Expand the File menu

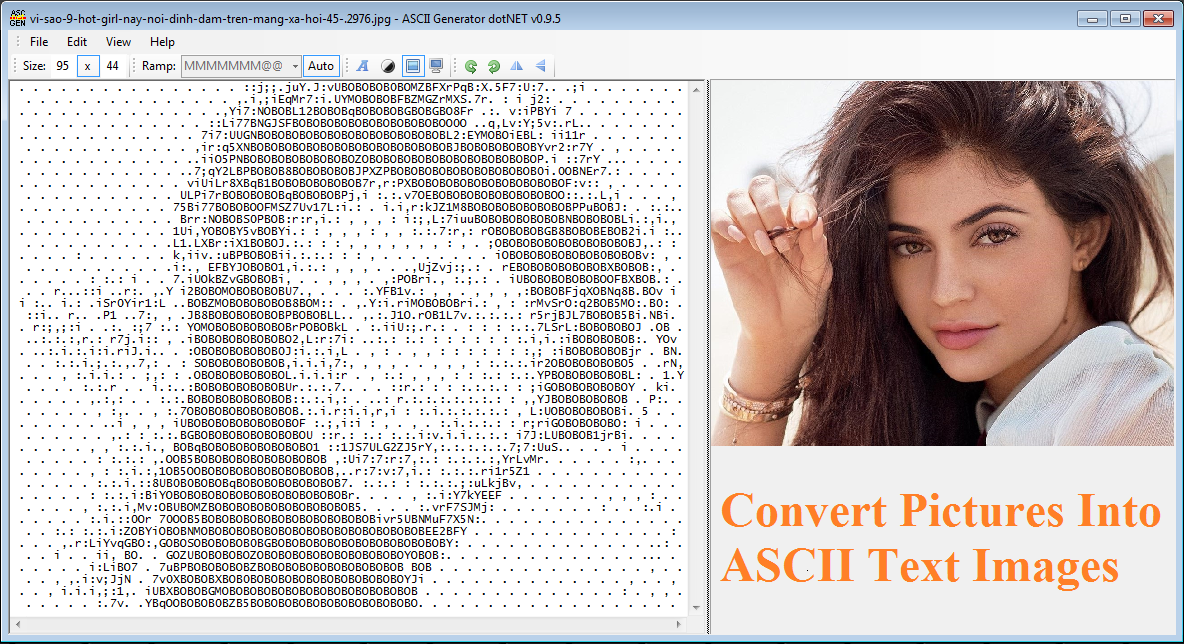tap(38, 42)
